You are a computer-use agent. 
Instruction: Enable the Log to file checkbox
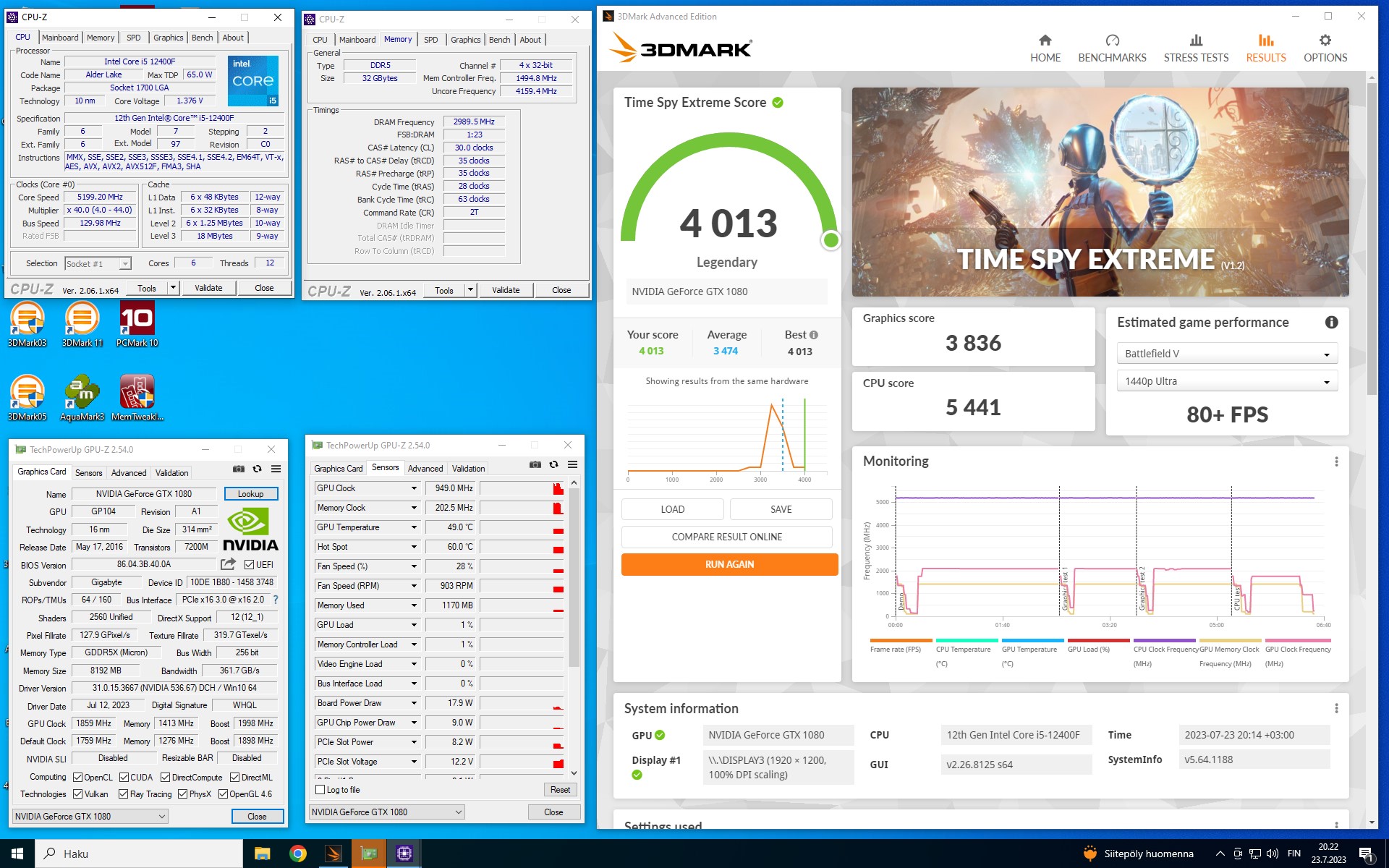(x=320, y=790)
